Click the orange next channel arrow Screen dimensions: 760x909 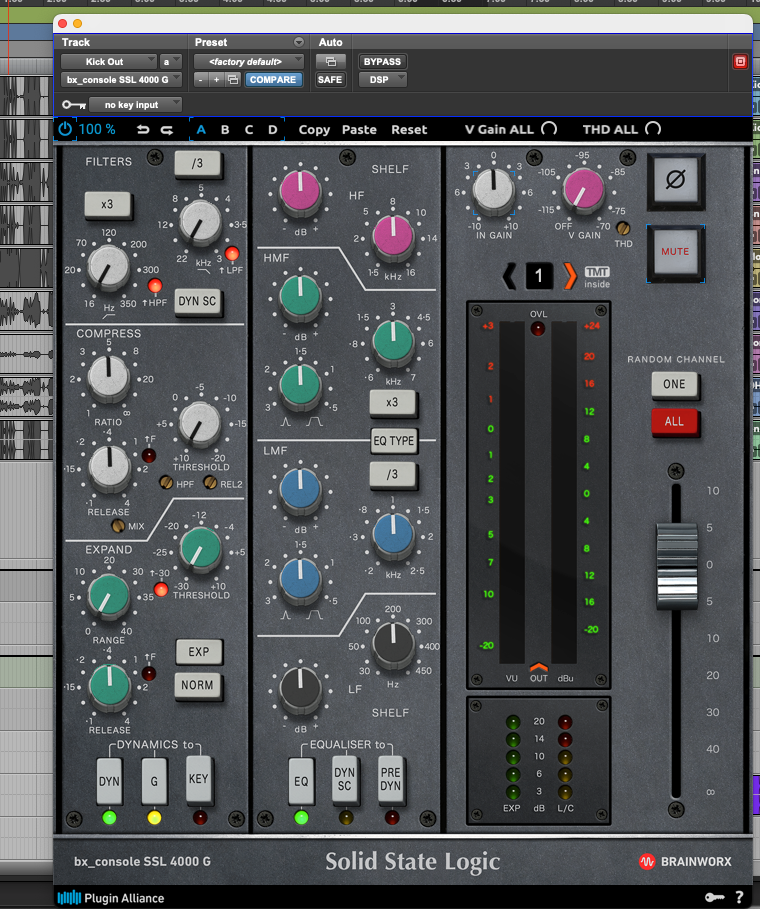(x=569, y=276)
